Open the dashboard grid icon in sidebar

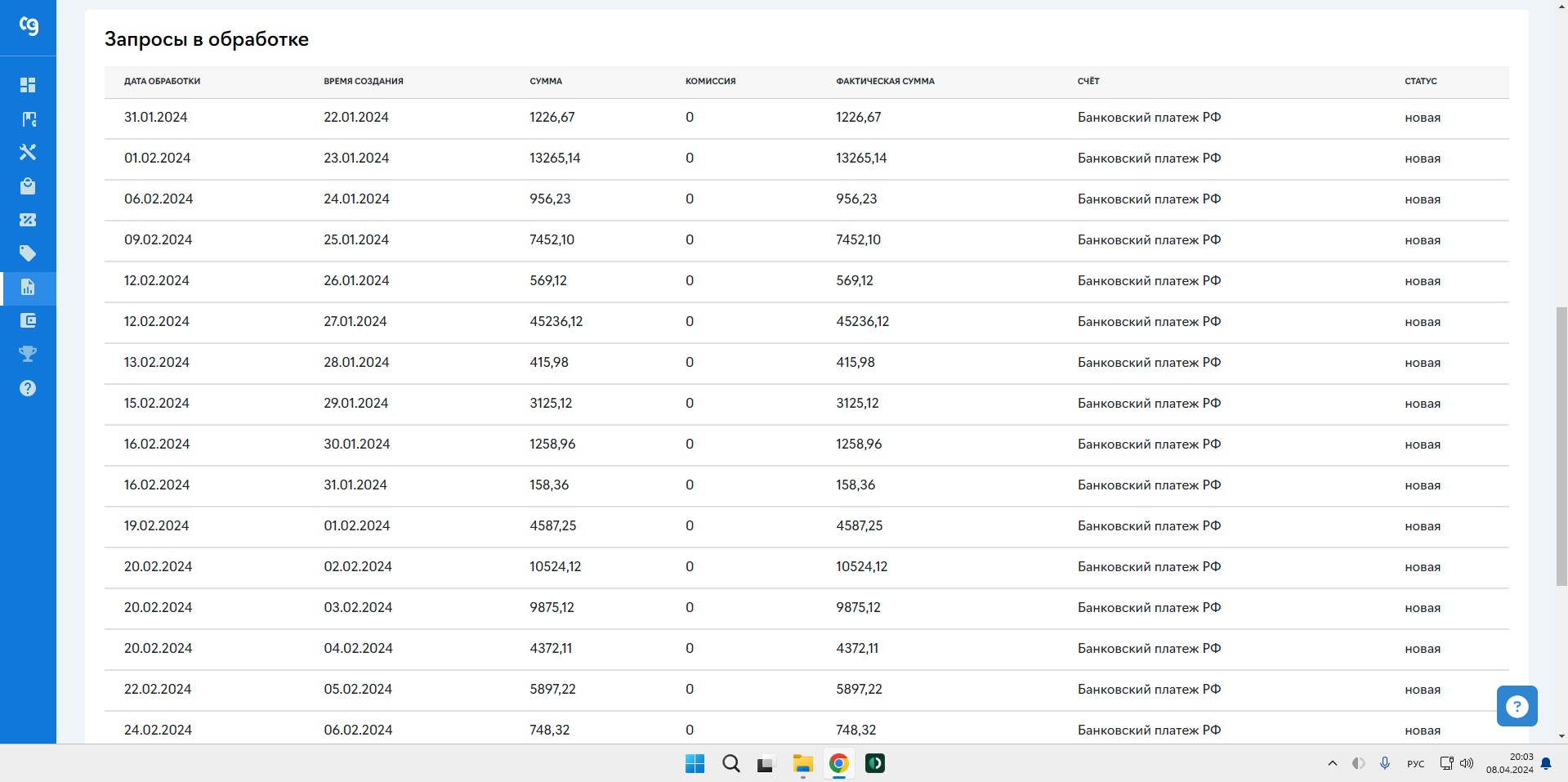pos(28,85)
